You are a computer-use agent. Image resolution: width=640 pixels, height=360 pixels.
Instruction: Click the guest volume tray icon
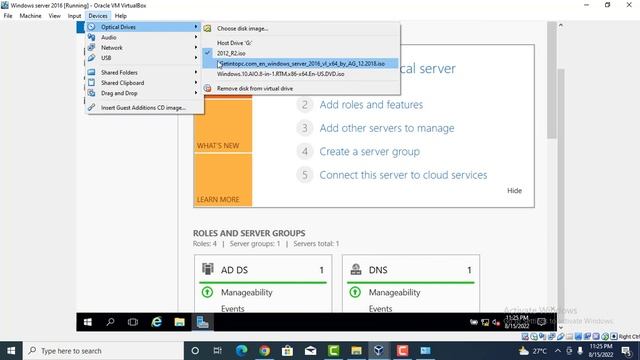(x=496, y=322)
